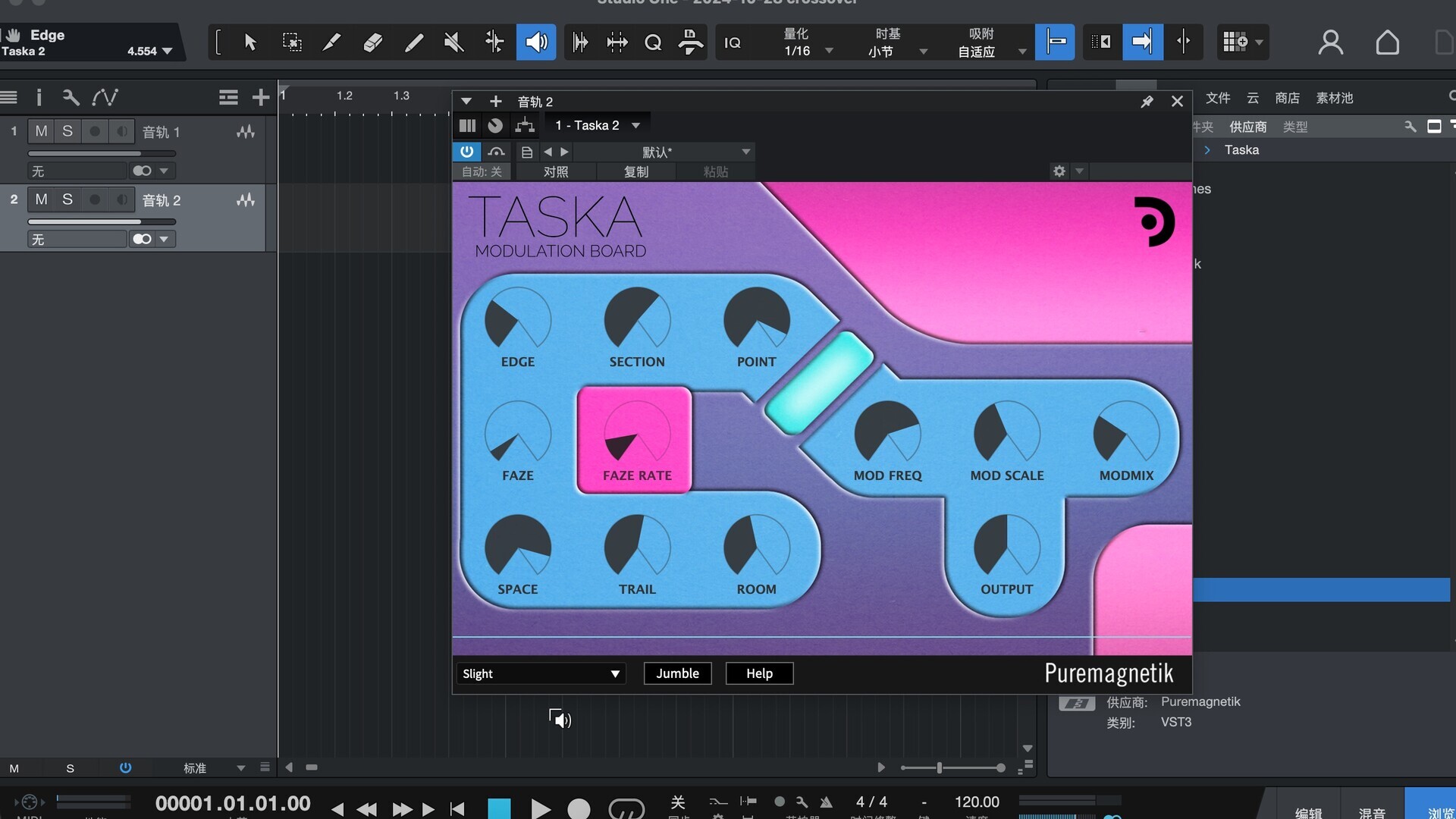Screen dimensions: 1456x819
Task: Toggle the Taska plugin power bypass
Action: 466,152
